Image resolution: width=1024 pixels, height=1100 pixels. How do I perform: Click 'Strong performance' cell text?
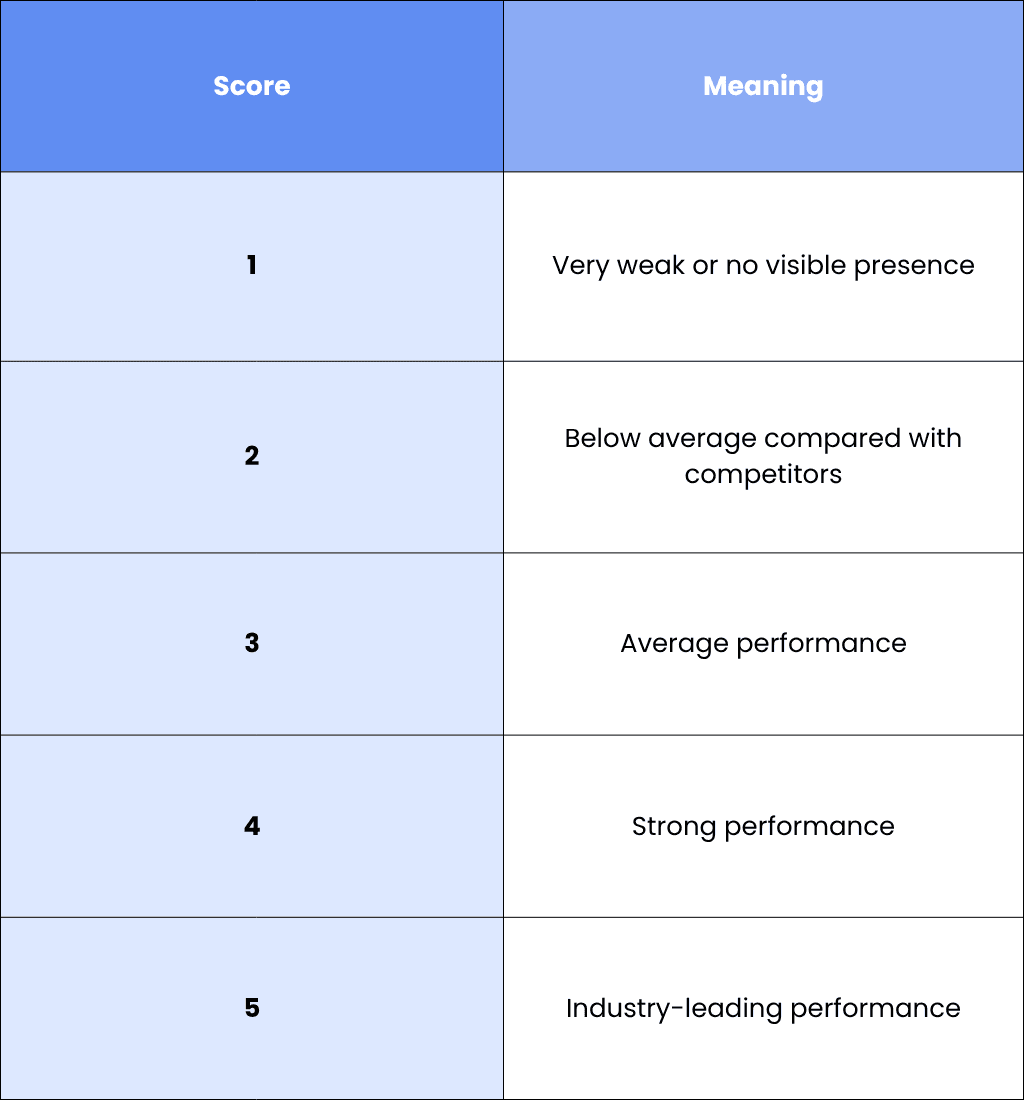763,826
